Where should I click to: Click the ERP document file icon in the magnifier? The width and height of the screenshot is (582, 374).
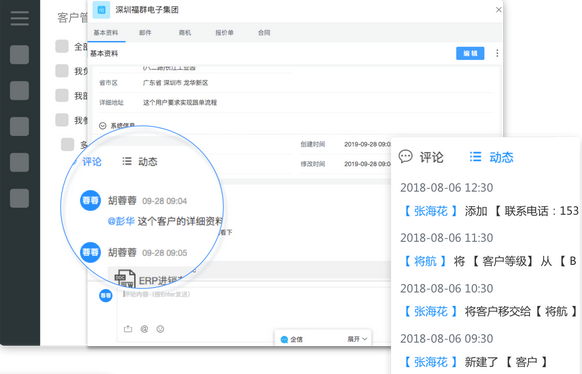coord(125,279)
